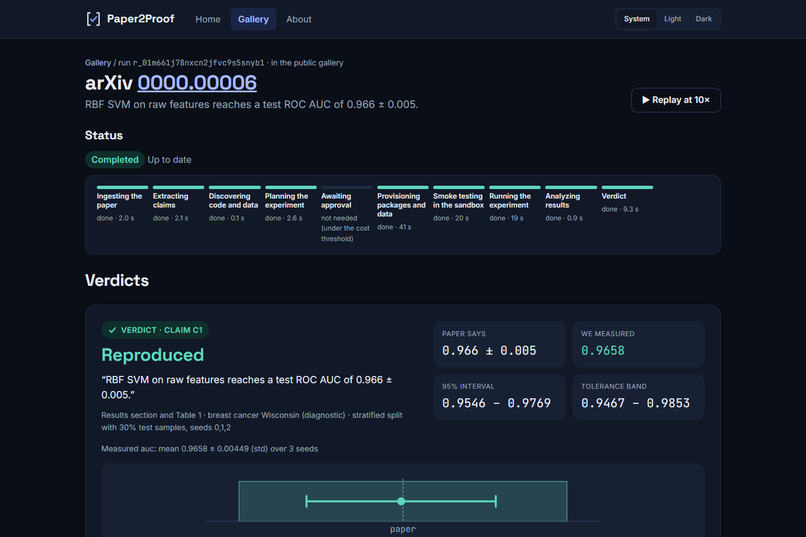Click the Completed status badge
The height and width of the screenshot is (537, 806).
pyautogui.click(x=115, y=160)
